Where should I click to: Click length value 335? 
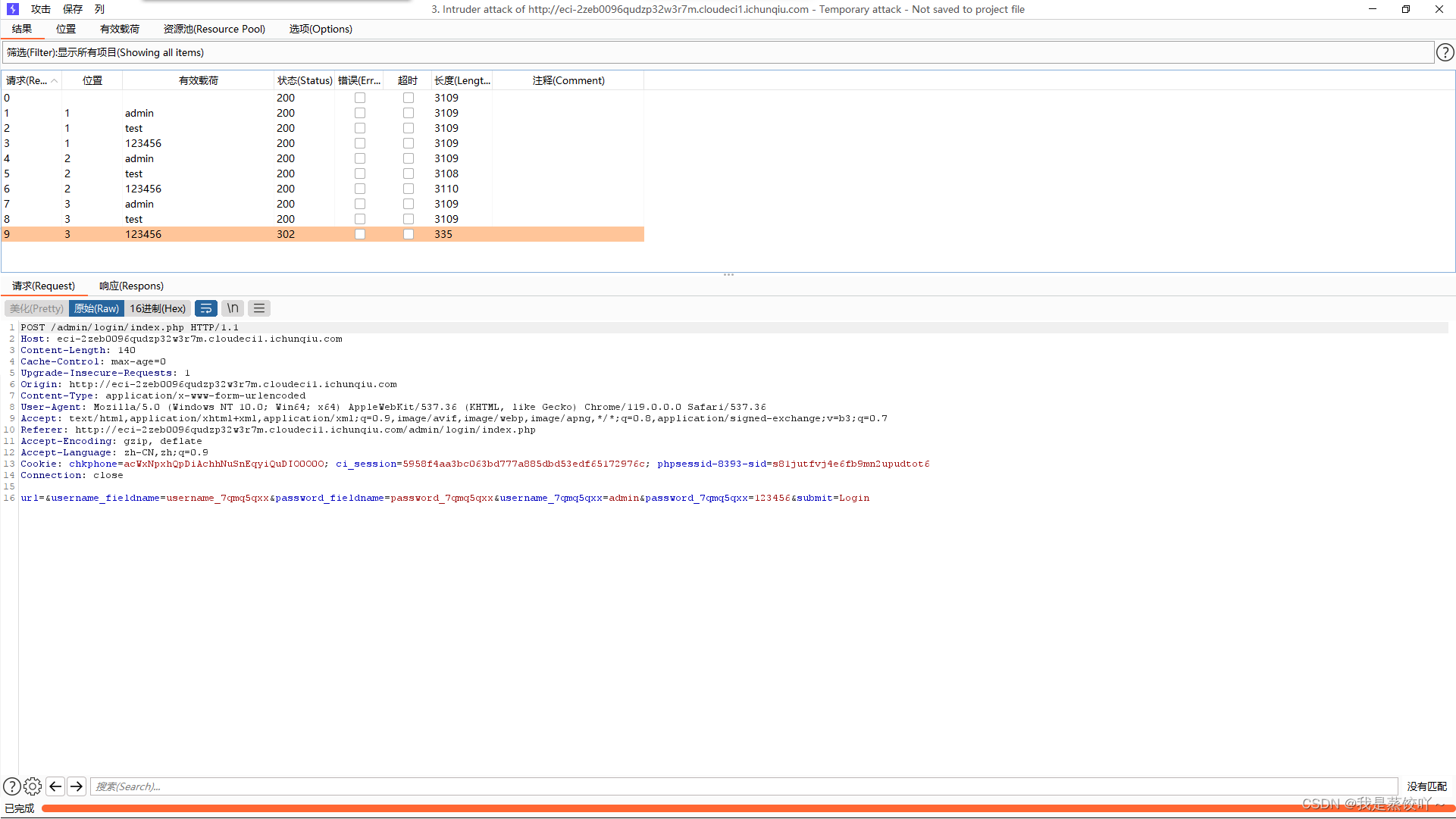click(x=443, y=234)
